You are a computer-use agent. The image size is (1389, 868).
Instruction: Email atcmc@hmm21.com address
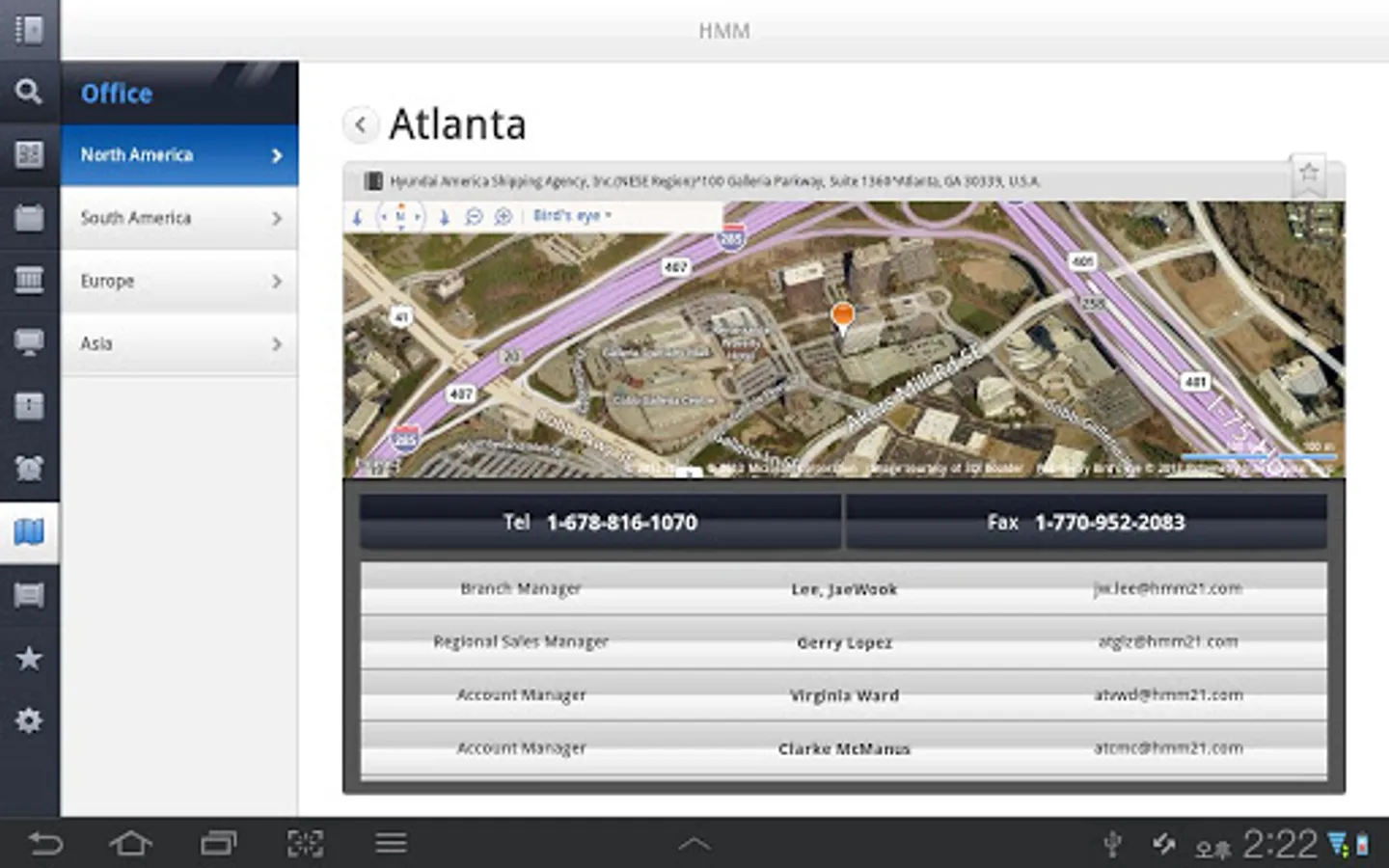(1168, 747)
